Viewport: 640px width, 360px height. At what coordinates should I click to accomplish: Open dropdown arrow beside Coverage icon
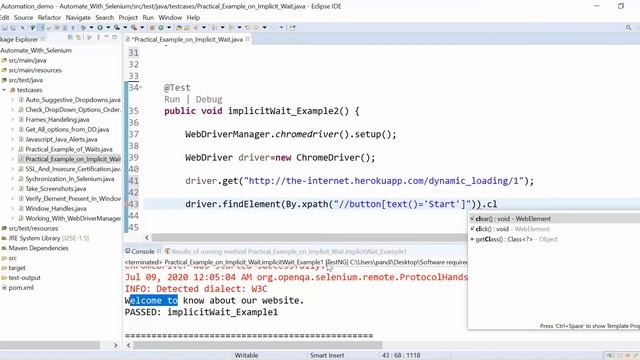tap(125, 28)
